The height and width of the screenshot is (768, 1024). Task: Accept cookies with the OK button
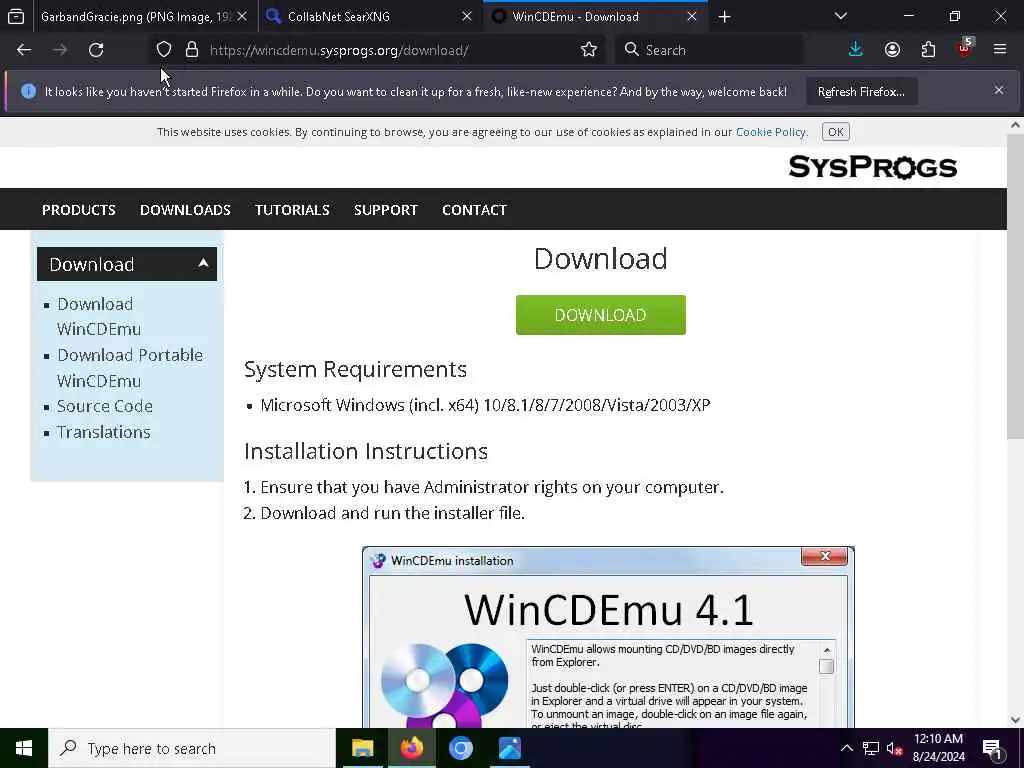tap(835, 132)
